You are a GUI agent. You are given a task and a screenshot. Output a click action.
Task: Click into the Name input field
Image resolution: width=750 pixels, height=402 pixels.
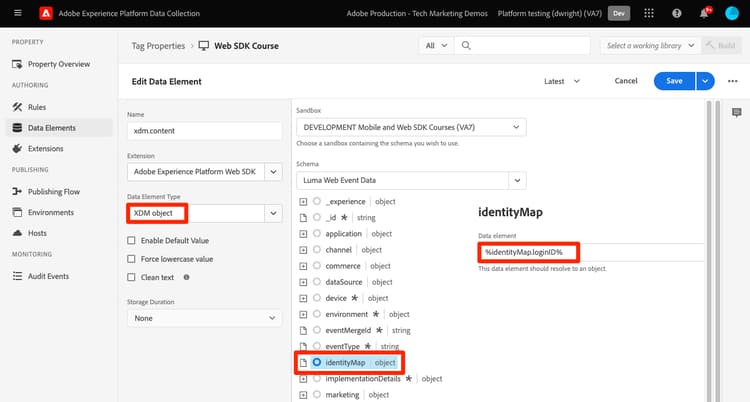(x=205, y=131)
